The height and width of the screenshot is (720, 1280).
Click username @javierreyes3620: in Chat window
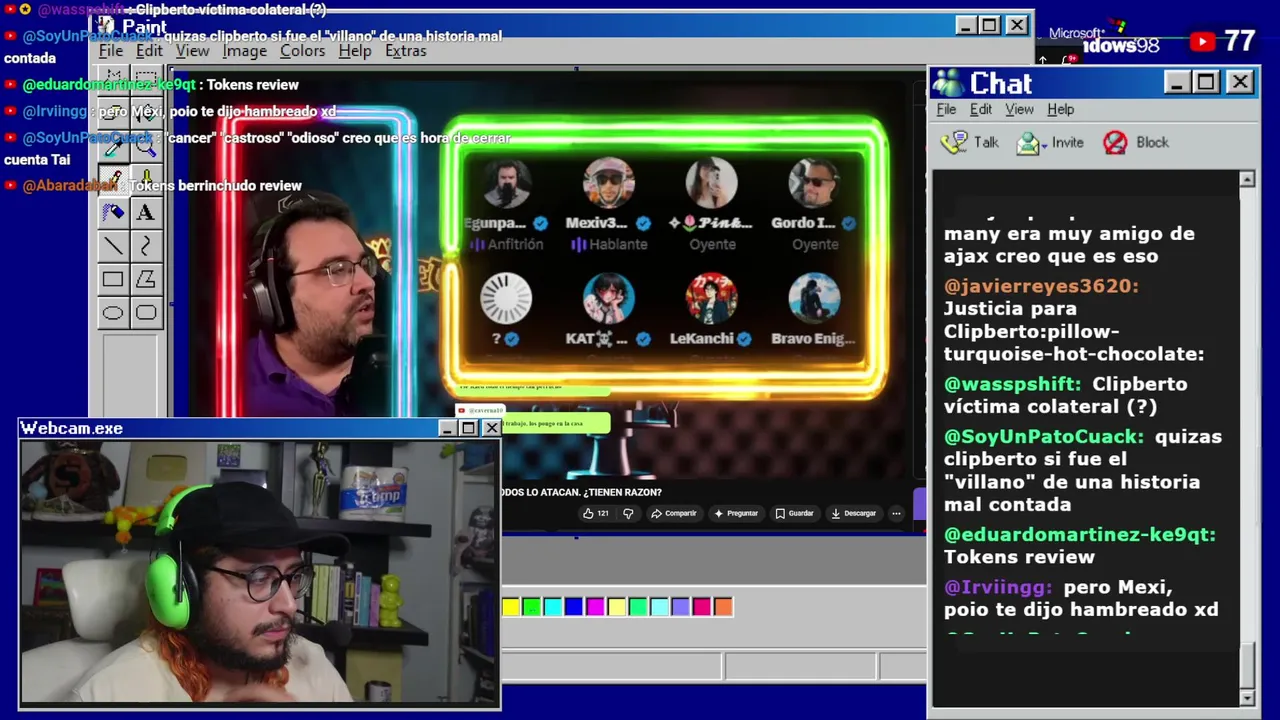[1041, 286]
